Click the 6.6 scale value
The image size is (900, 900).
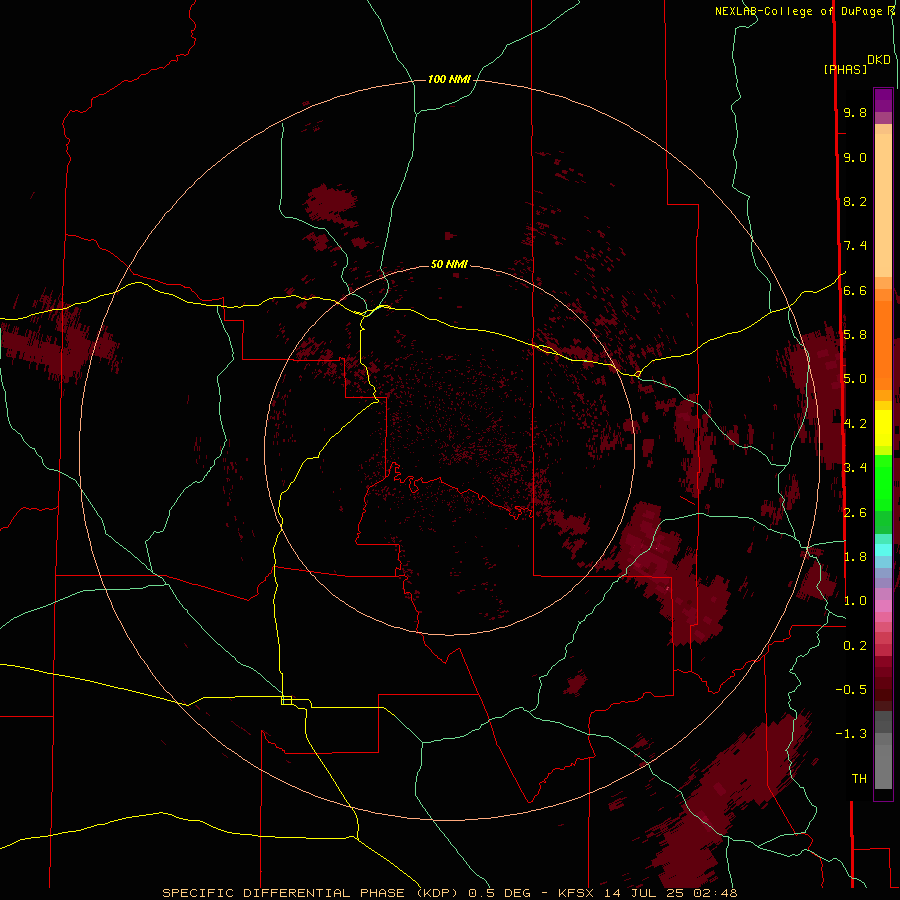point(855,290)
